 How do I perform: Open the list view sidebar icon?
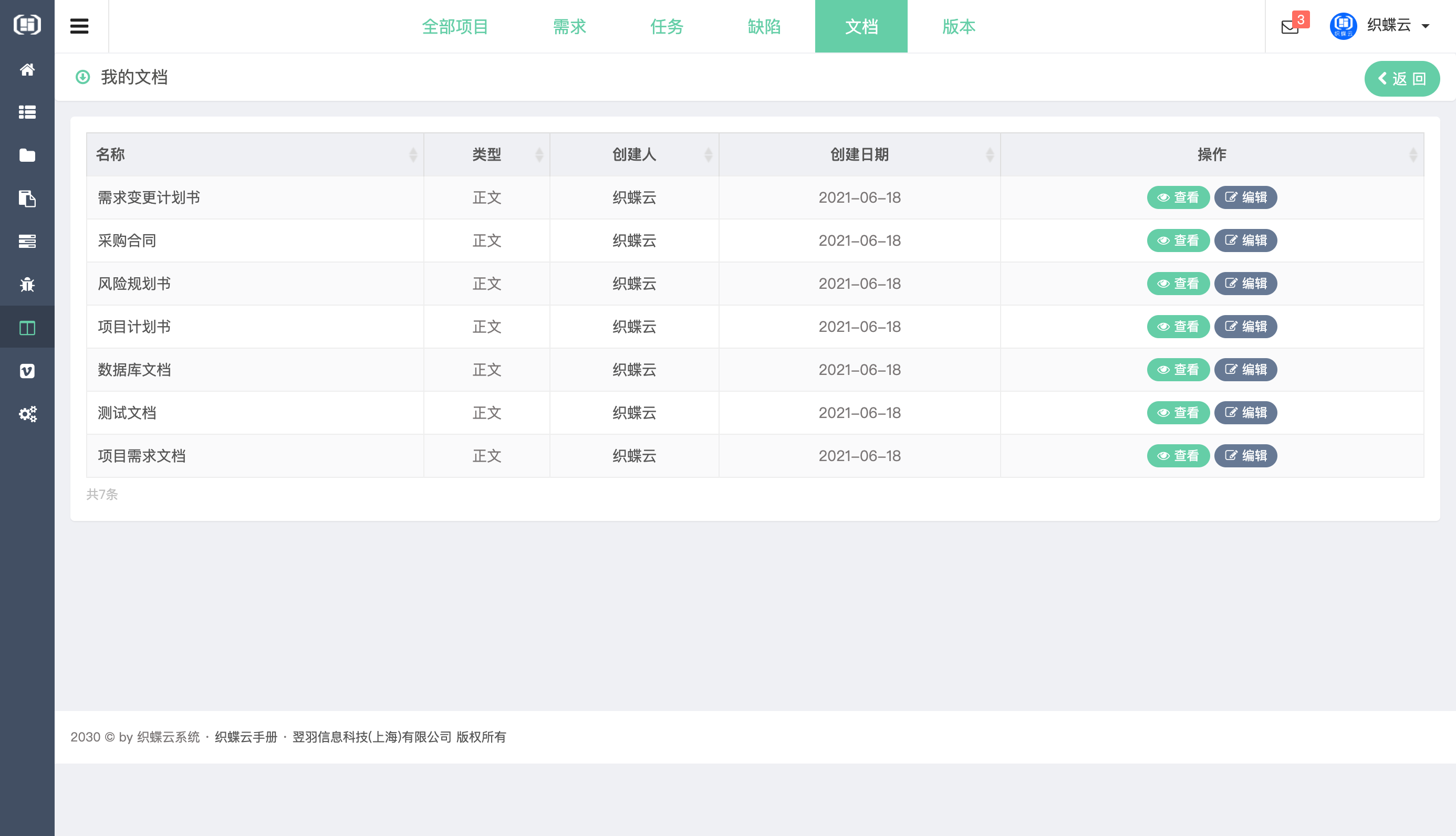(x=27, y=112)
